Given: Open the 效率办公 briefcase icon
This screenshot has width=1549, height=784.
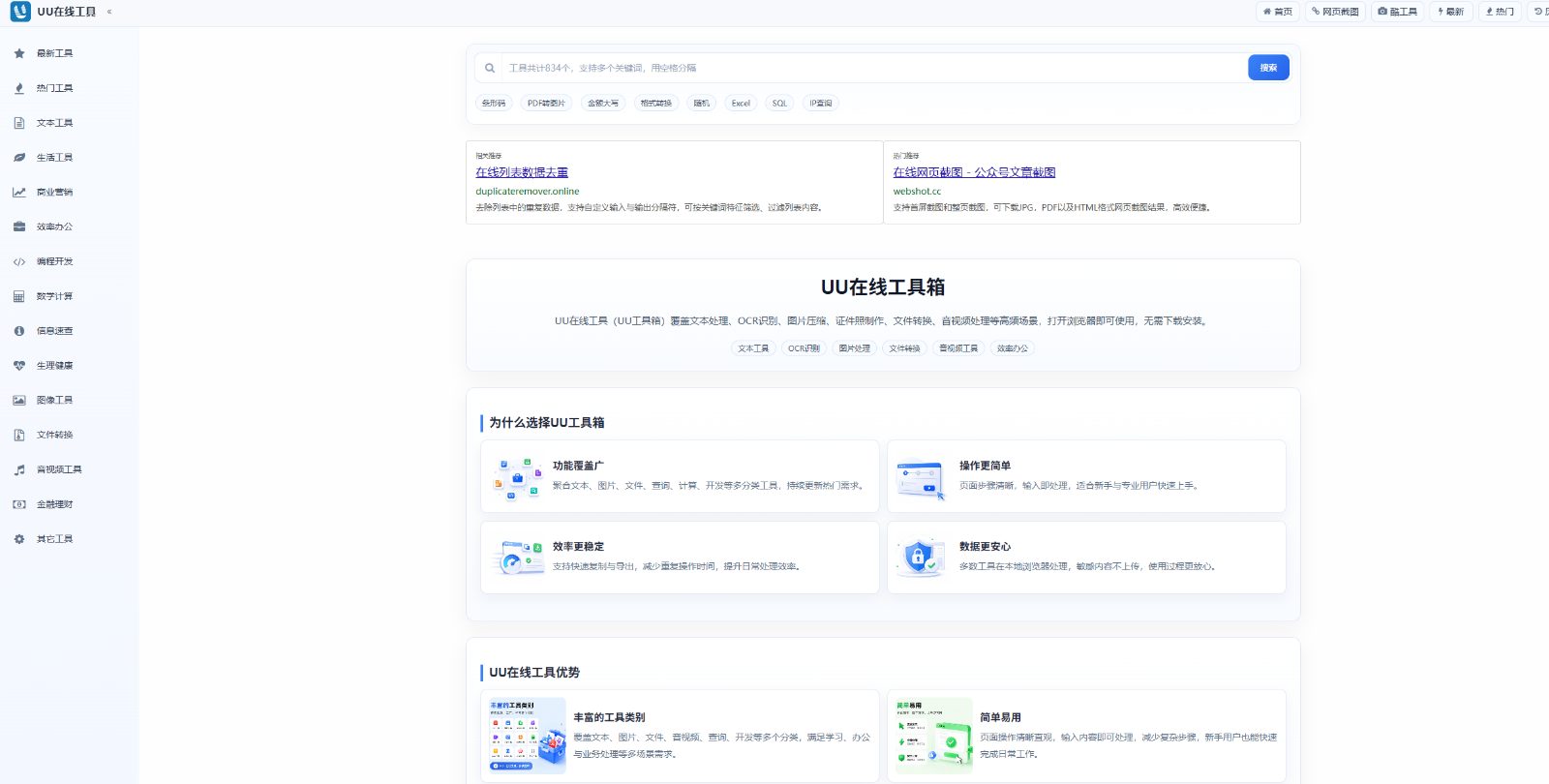Looking at the screenshot, I should click(19, 226).
